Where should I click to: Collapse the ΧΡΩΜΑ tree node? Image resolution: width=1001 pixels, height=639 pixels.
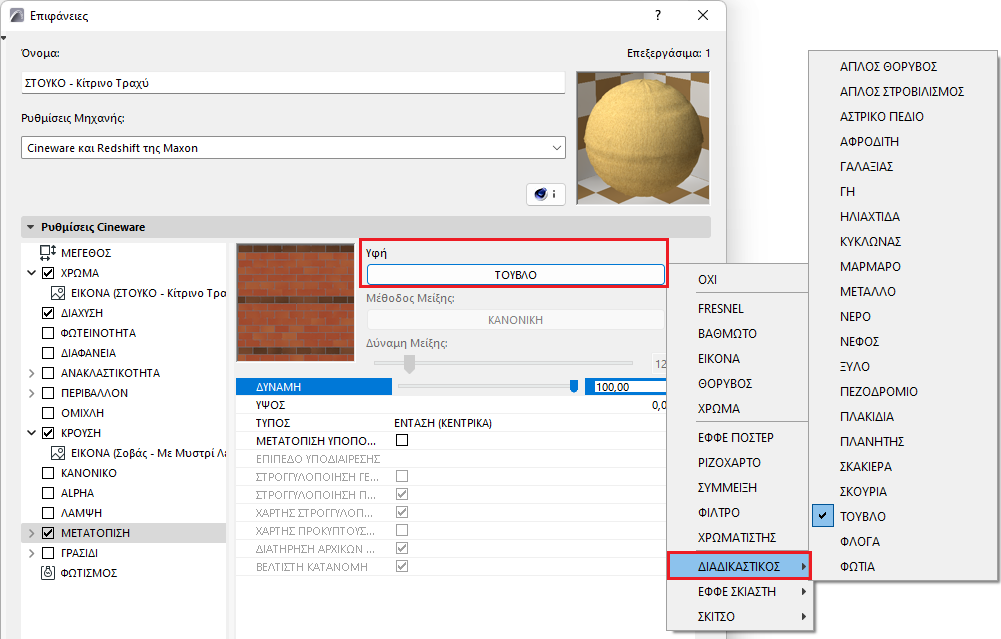31,273
